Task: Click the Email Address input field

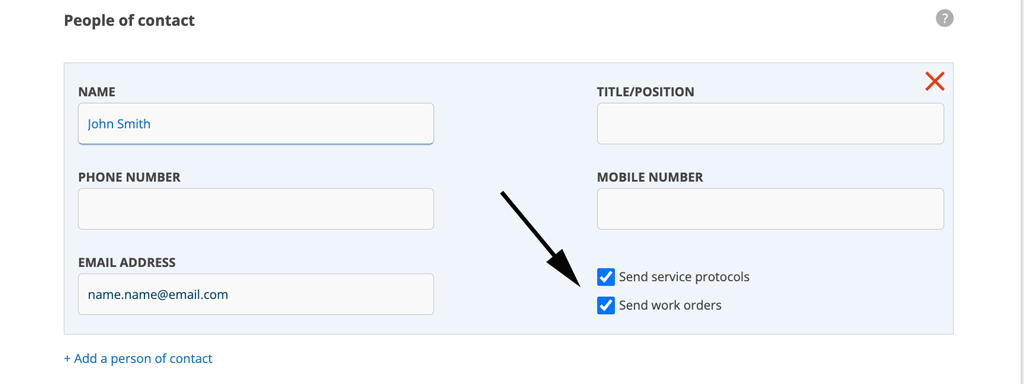Action: point(256,294)
